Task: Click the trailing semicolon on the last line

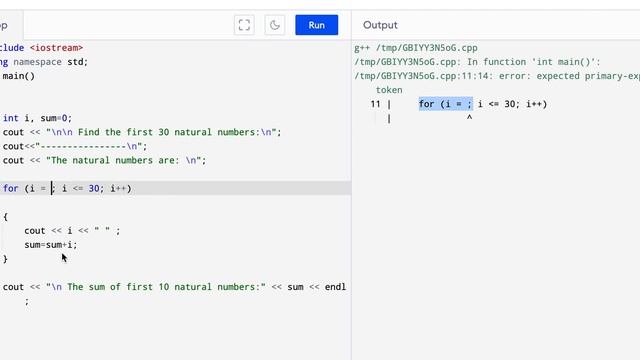Action: [x=27, y=302]
